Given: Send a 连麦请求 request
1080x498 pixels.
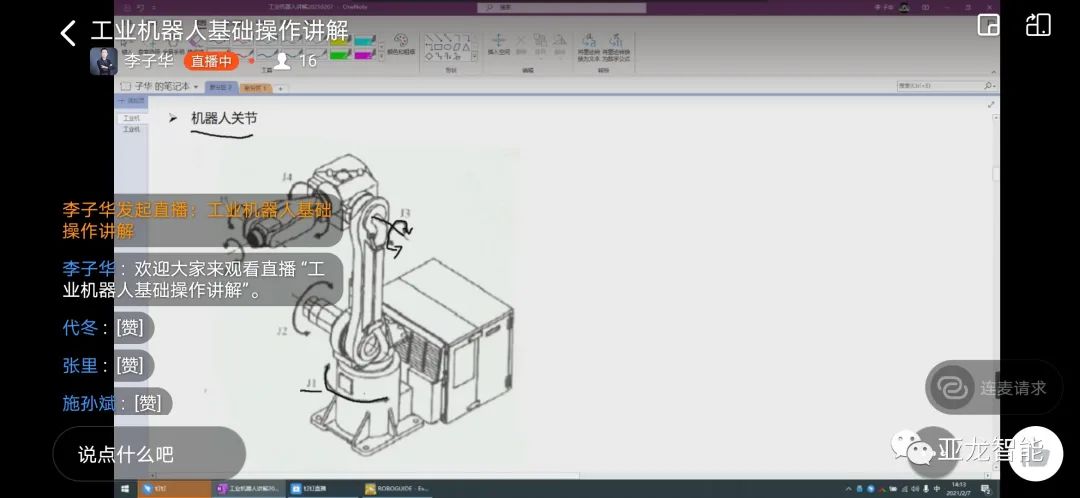Looking at the screenshot, I should (994, 388).
